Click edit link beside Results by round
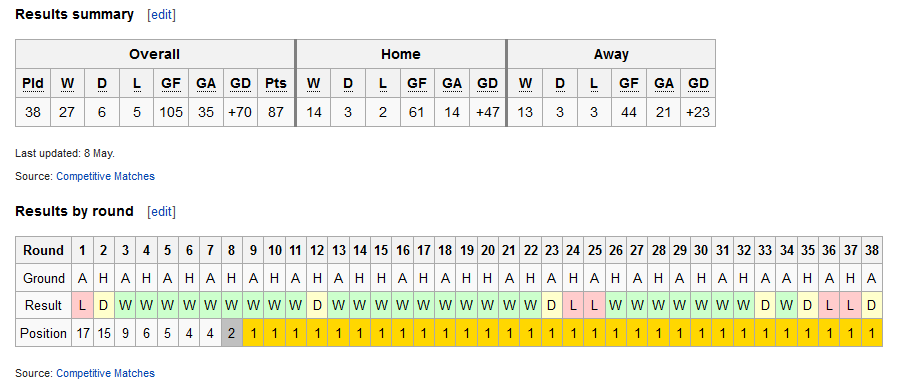 (x=161, y=212)
